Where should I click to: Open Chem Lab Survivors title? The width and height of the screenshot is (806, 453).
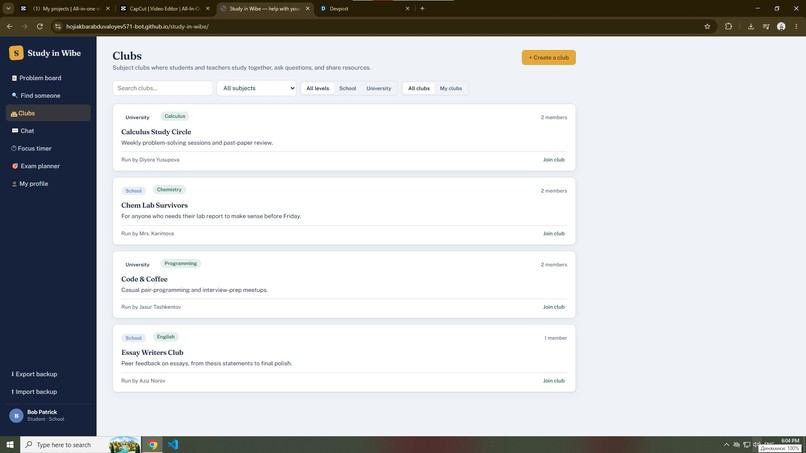155,205
